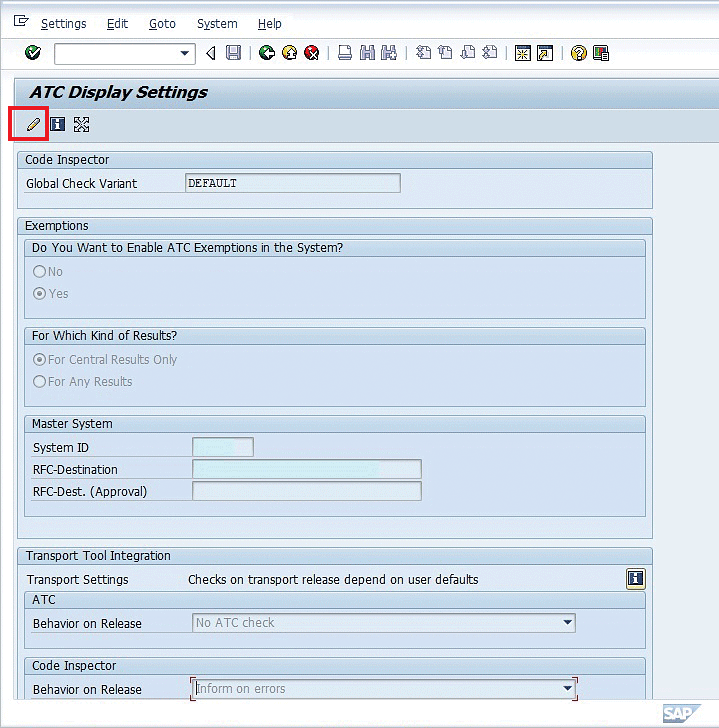
Task: Click the green Back arrow icon
Action: (x=266, y=53)
